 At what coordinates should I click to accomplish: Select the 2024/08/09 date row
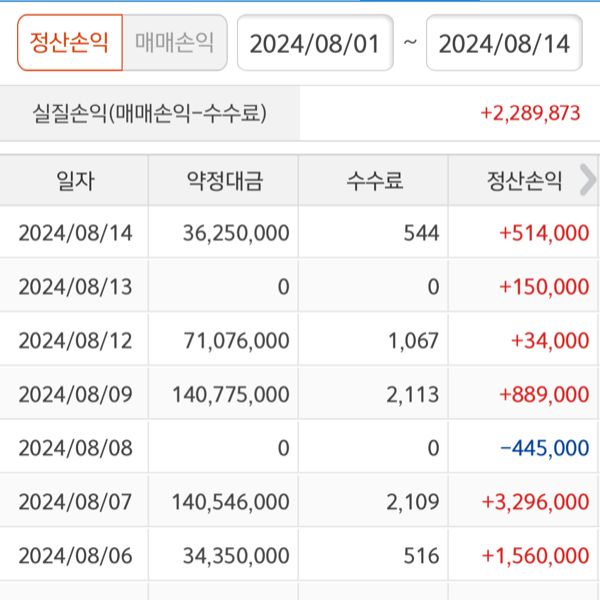click(76, 395)
